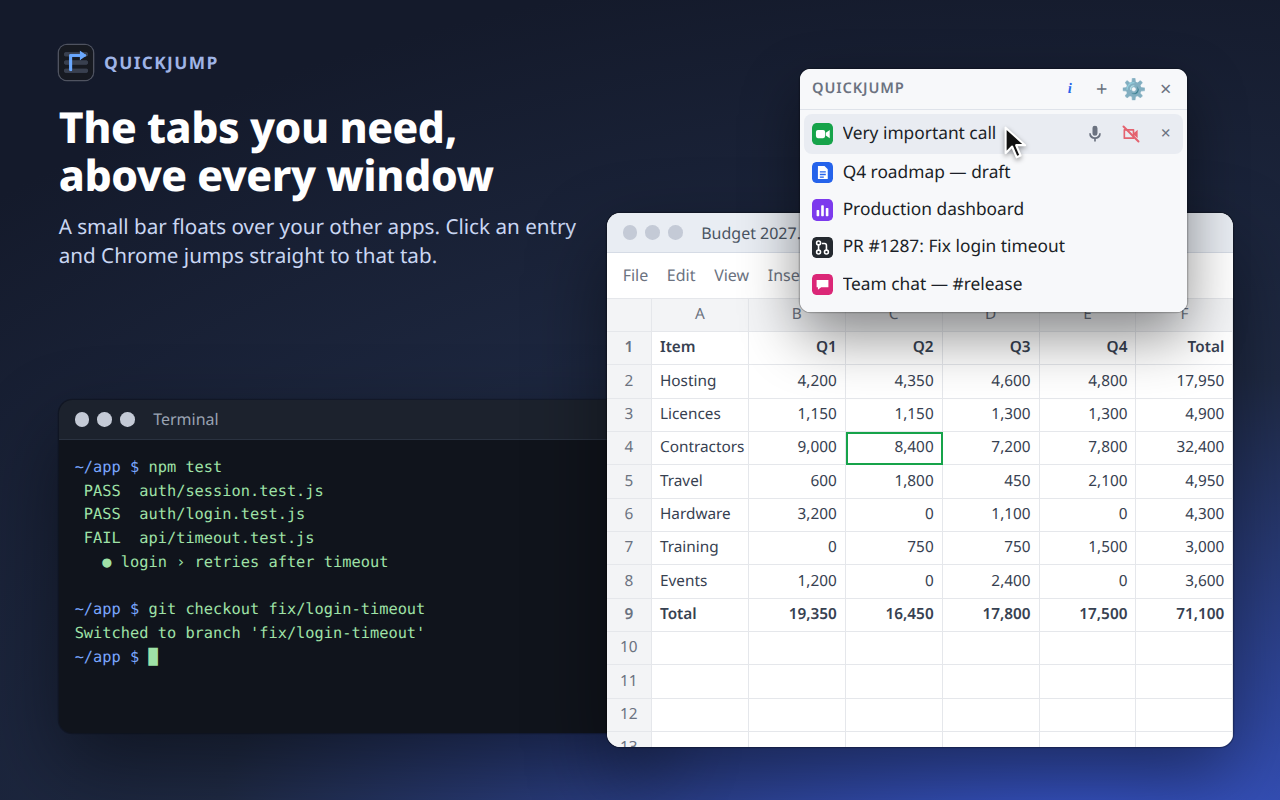Jump to PR #1287: Fix login timeout
The image size is (1280, 800).
tap(993, 247)
